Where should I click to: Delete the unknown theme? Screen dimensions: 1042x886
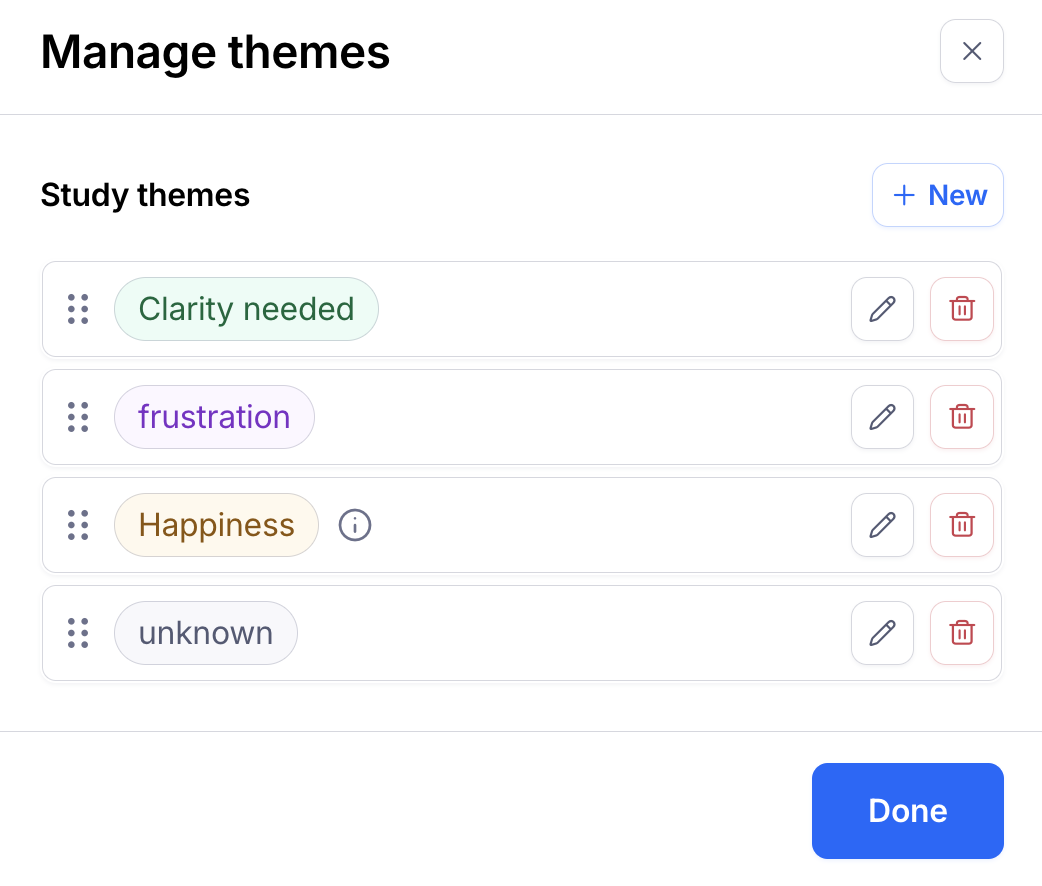tap(962, 633)
